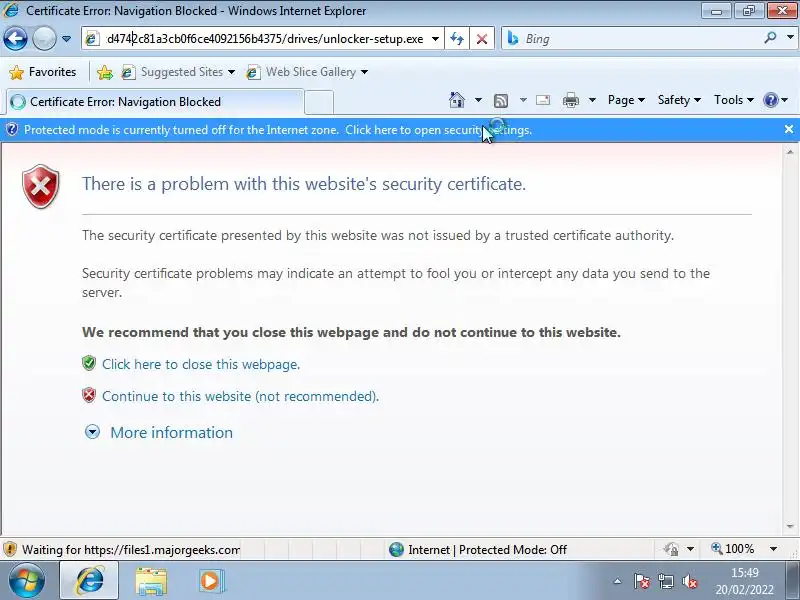Screen dimensions: 800x600
Task: Click the zoom level 100% button
Action: (x=732, y=549)
